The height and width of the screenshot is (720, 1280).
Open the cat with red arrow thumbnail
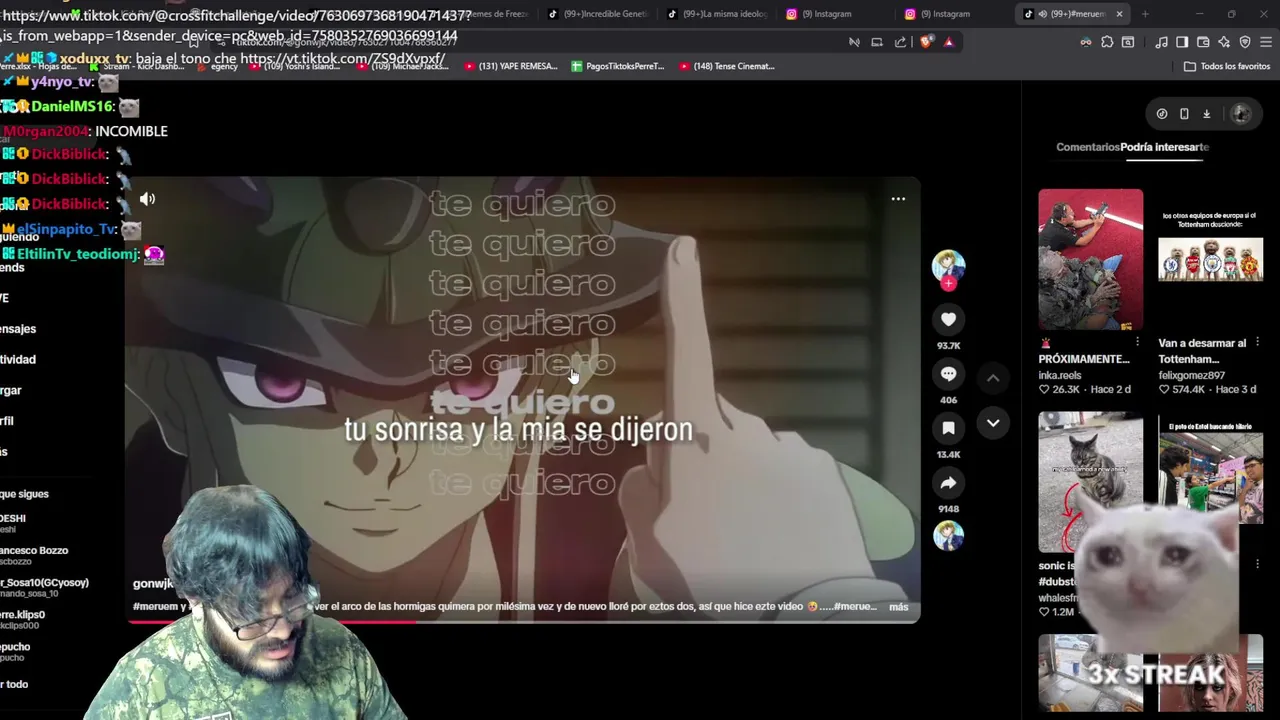tap(1090, 482)
